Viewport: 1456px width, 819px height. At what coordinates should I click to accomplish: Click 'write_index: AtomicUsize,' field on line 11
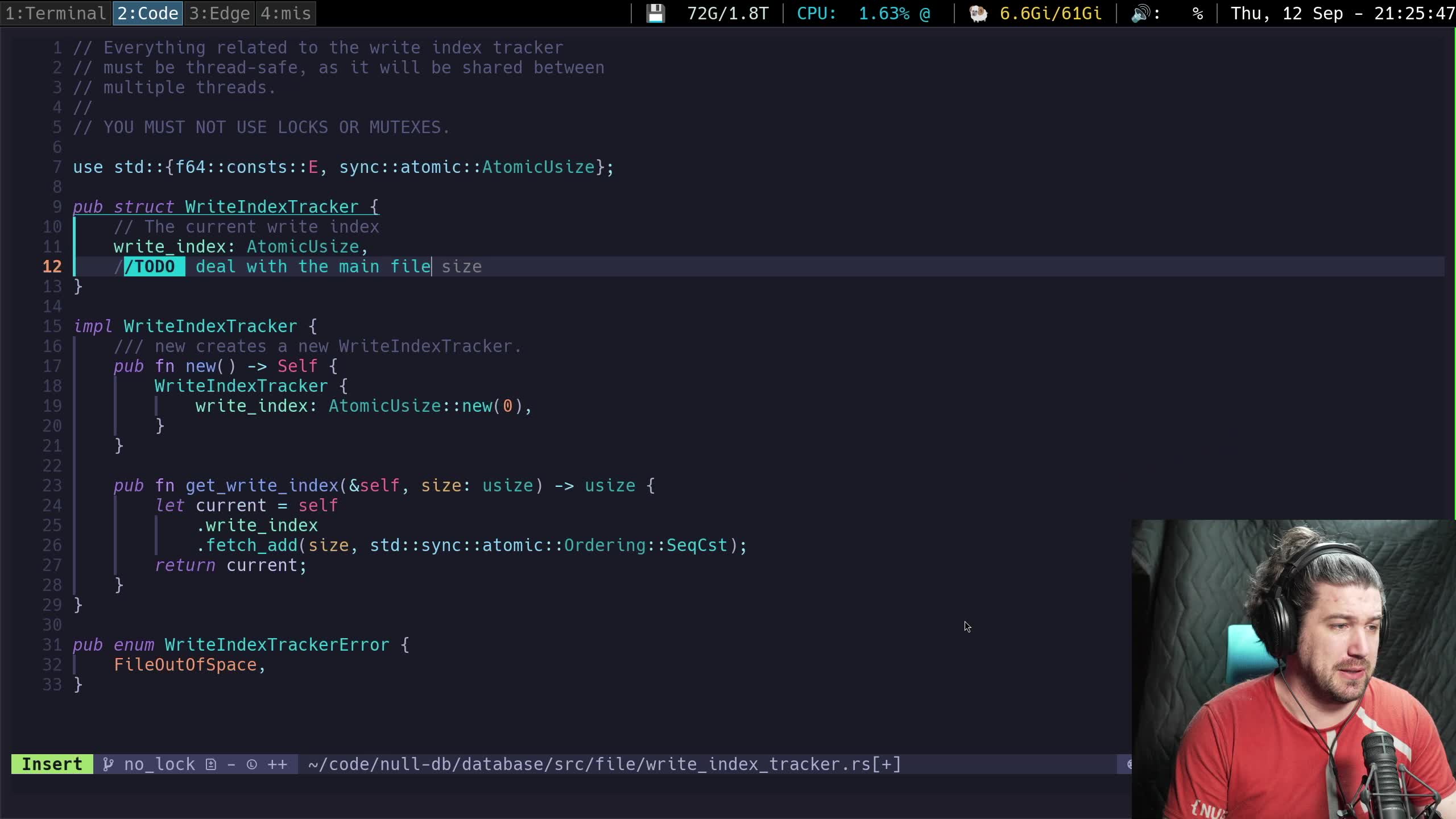[x=241, y=246]
